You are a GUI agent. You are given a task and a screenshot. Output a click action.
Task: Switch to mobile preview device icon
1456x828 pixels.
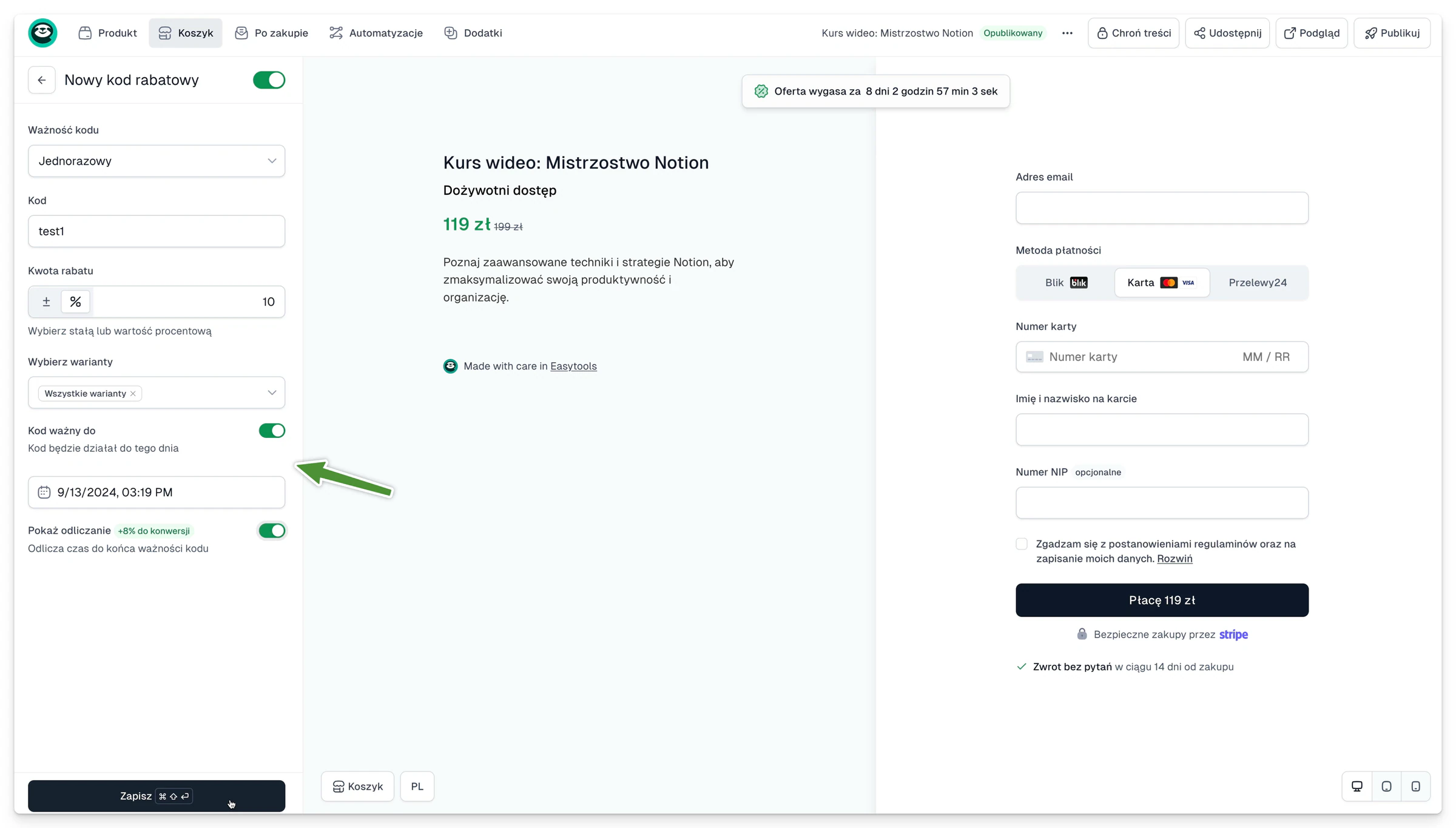(1415, 786)
